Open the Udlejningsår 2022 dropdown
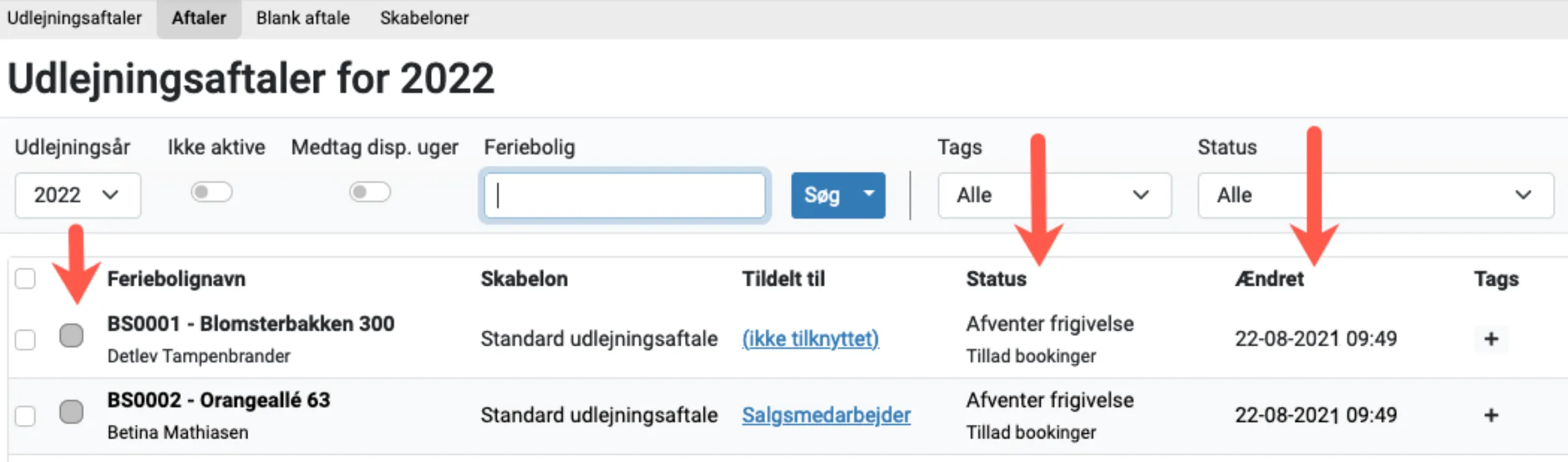The height and width of the screenshot is (462, 1568). tap(77, 195)
